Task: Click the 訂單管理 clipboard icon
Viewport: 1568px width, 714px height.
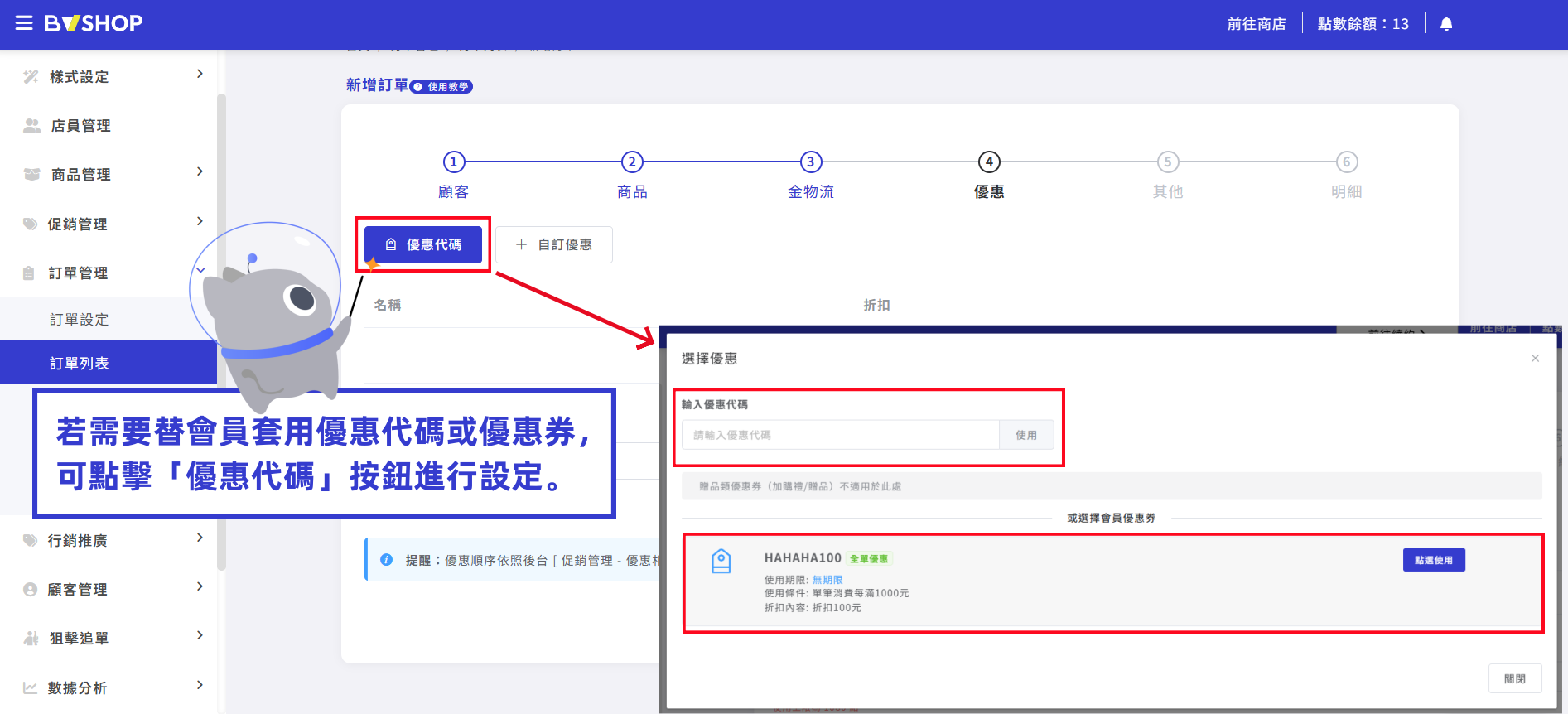Action: [x=29, y=273]
